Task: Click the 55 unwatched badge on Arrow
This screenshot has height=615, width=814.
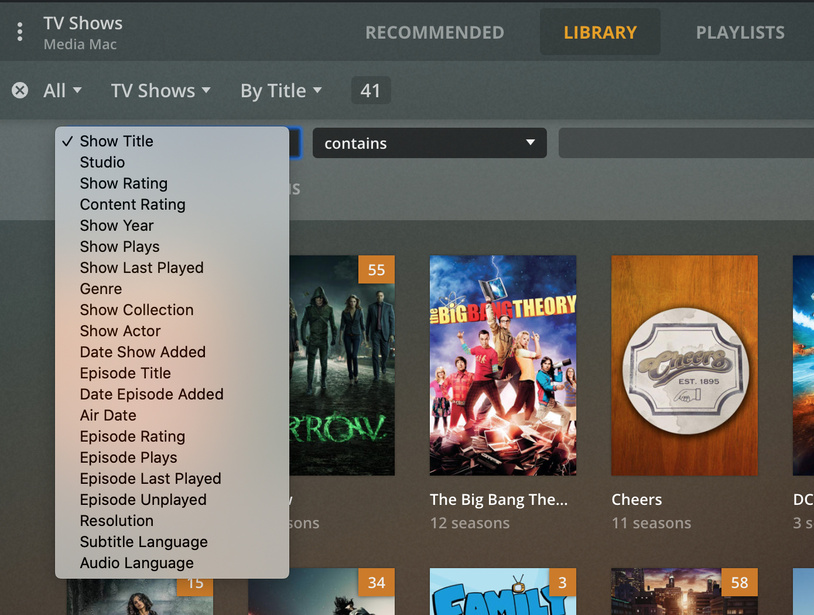Action: (x=376, y=269)
